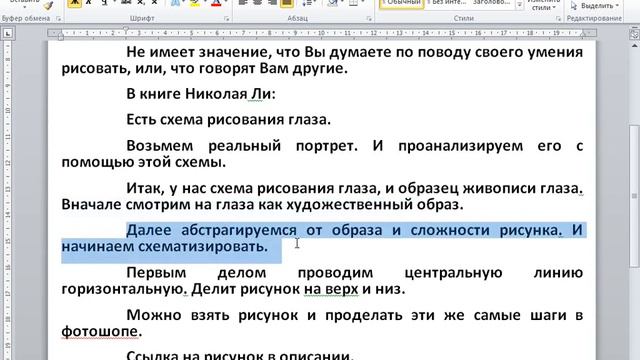The width and height of the screenshot is (640, 360).
Task: Apply subscript formatting
Action: click(x=141, y=3)
